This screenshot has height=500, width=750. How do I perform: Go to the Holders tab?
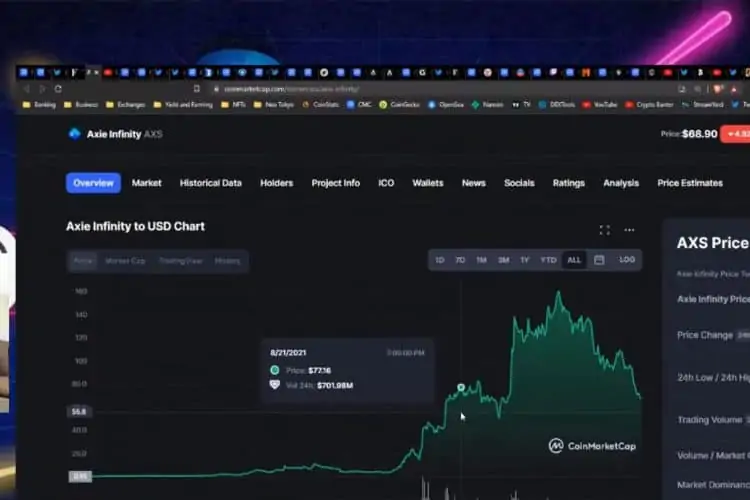276,183
